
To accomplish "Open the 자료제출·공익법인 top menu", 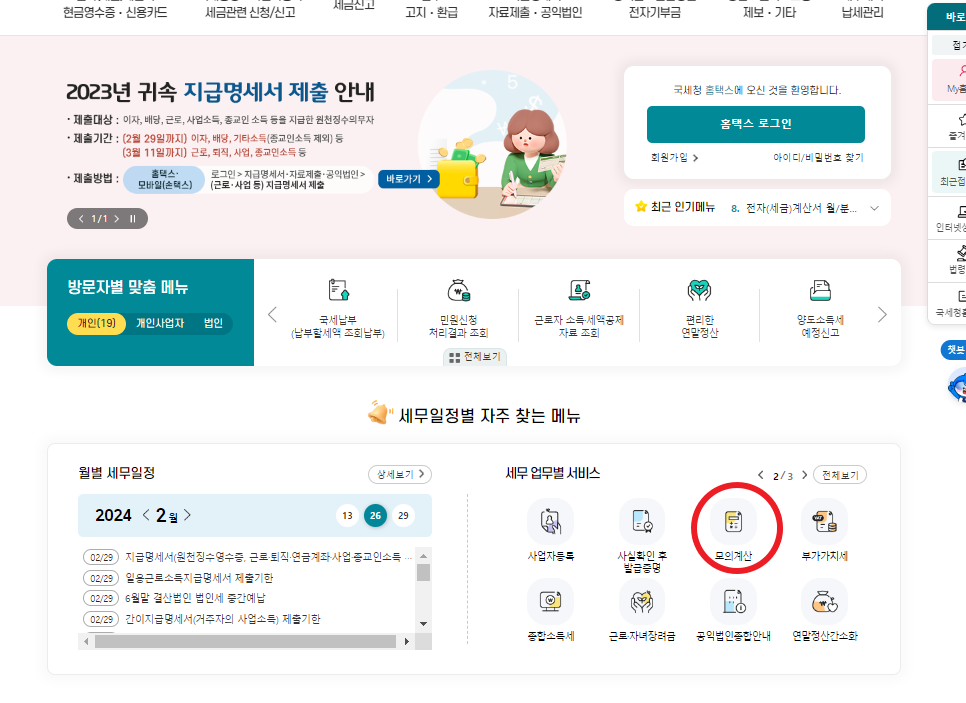I will tap(535, 12).
